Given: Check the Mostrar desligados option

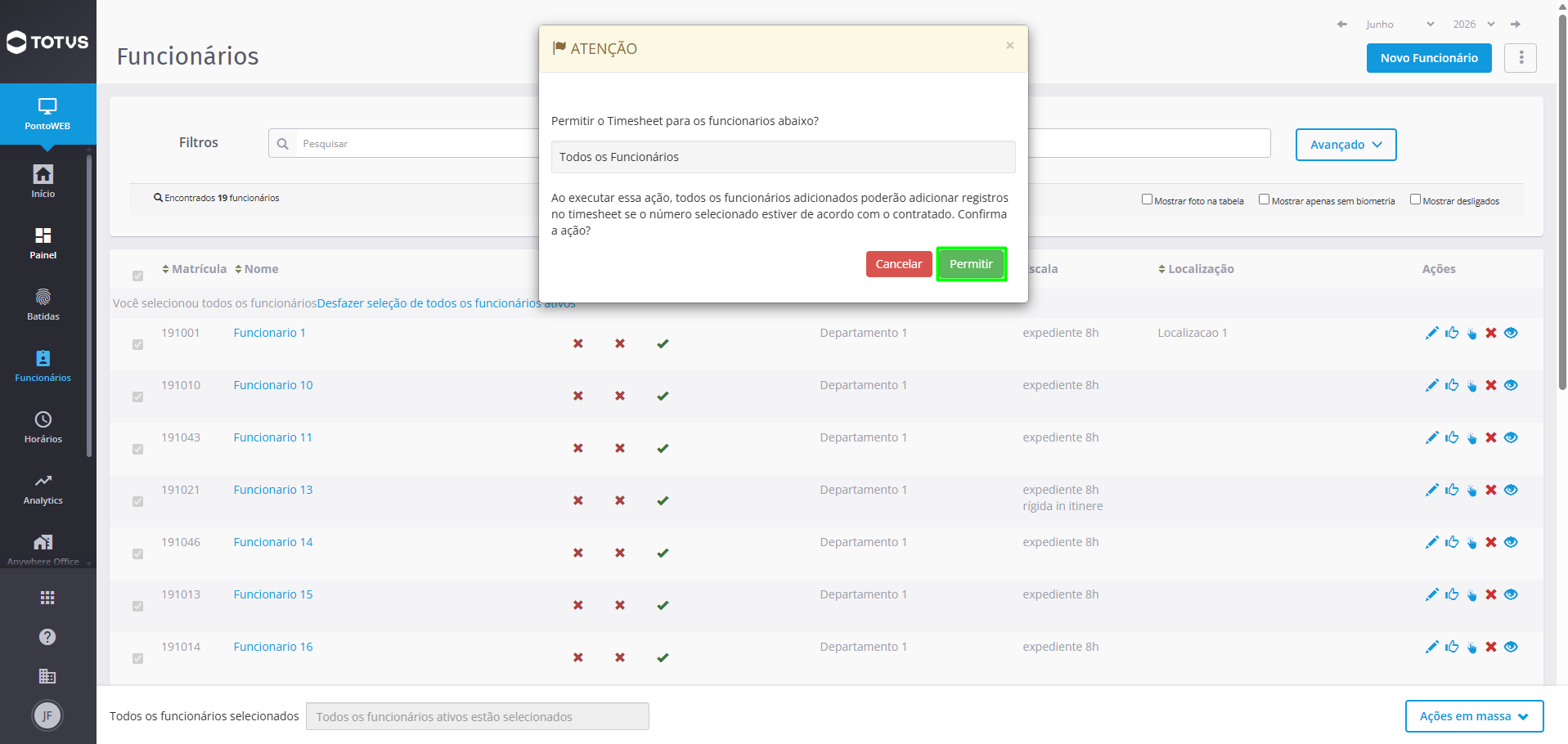Looking at the screenshot, I should [1415, 199].
